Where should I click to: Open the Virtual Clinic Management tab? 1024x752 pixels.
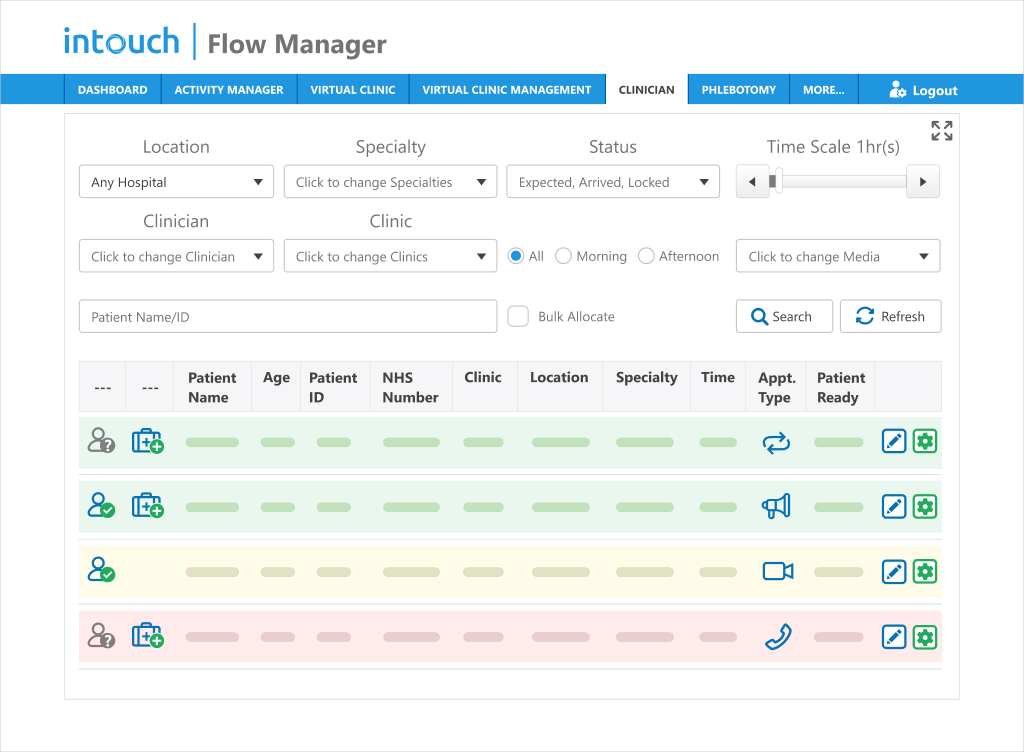point(507,89)
